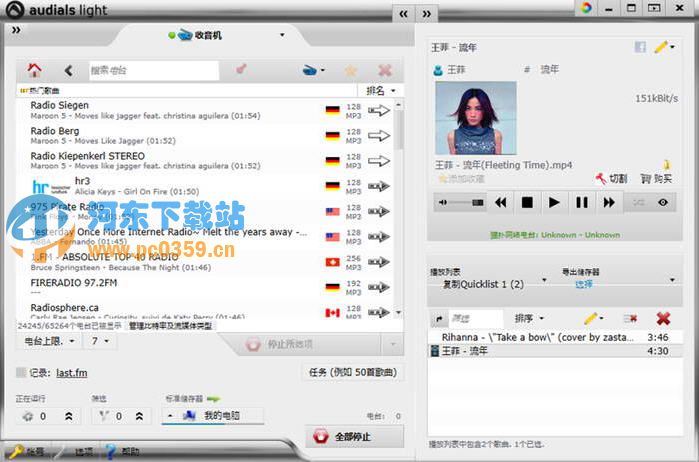Open the pencil tag-edit dropdown in player

(x=664, y=47)
